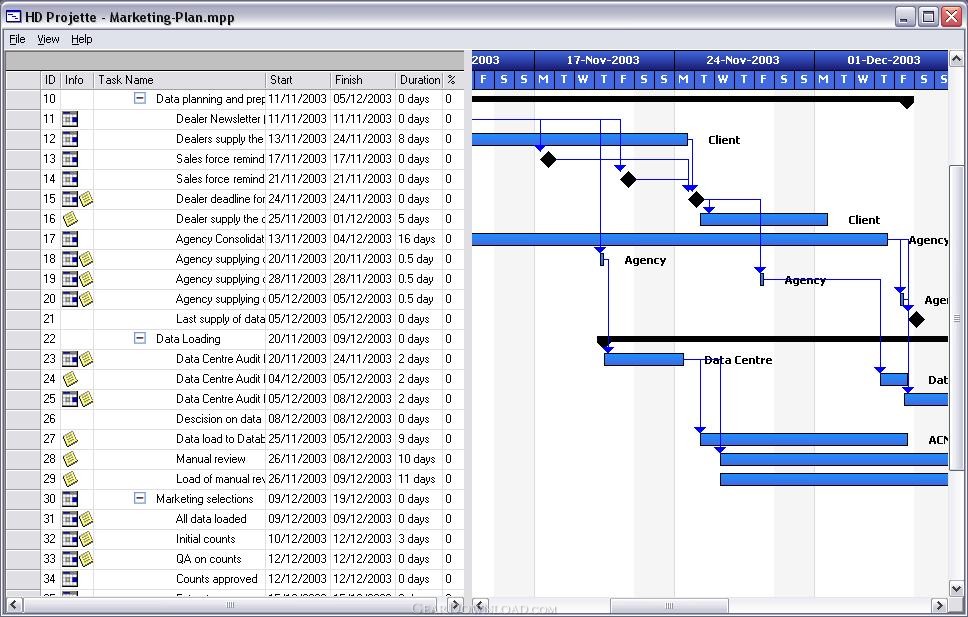Click the calendar icon in row 19
The height and width of the screenshot is (617, 968).
coord(70,279)
